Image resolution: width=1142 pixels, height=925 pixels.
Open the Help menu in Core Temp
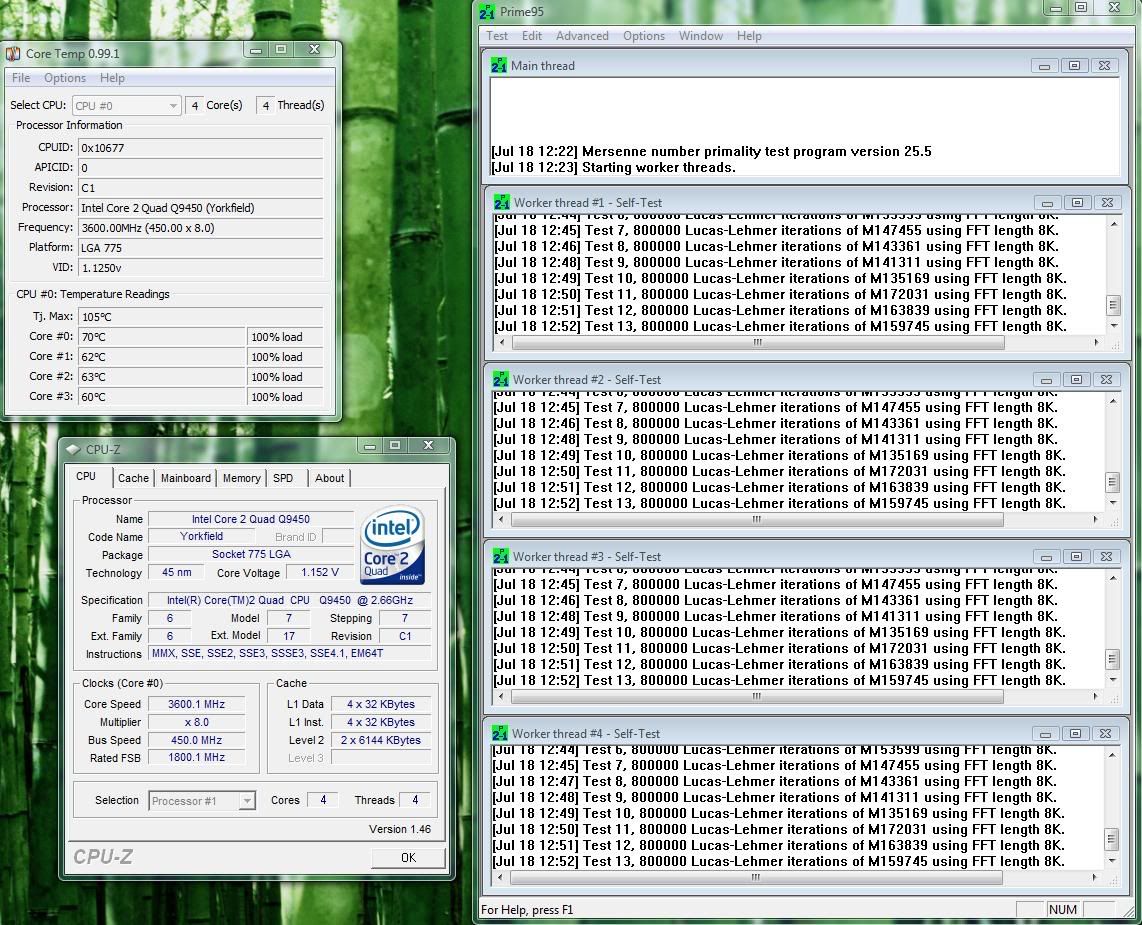(112, 78)
